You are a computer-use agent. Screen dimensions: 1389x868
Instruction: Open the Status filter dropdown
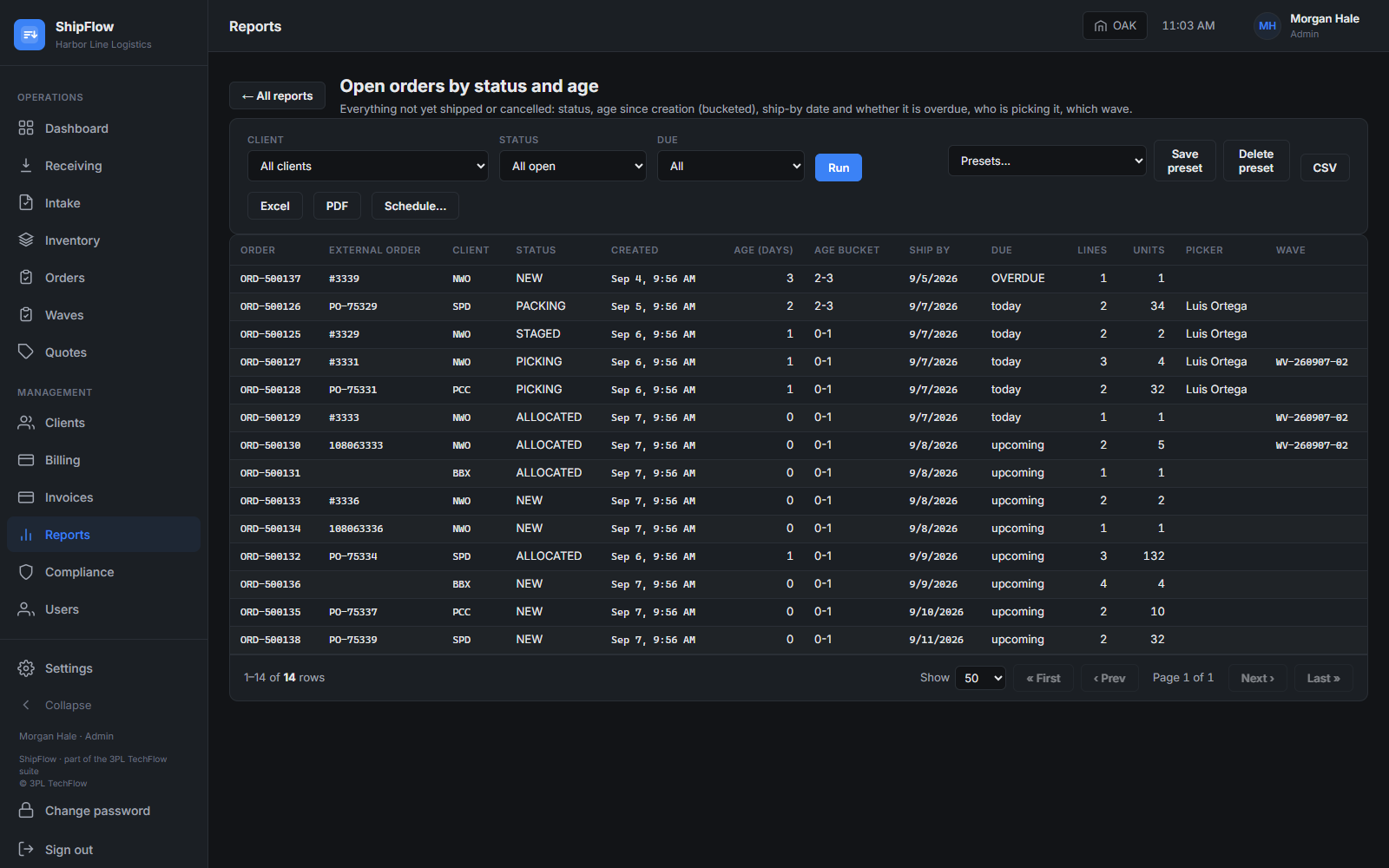point(573,166)
